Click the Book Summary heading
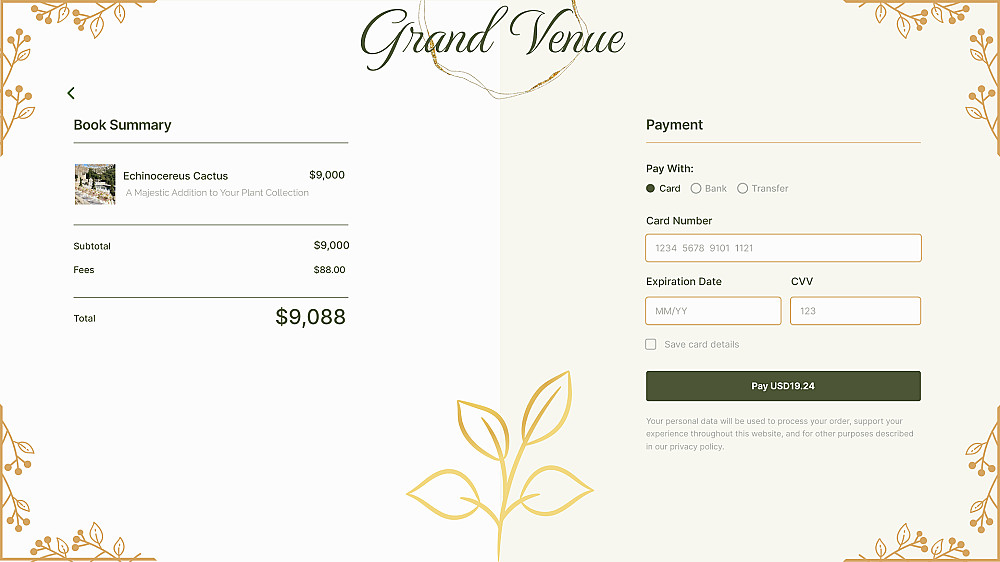1000x562 pixels. [122, 125]
